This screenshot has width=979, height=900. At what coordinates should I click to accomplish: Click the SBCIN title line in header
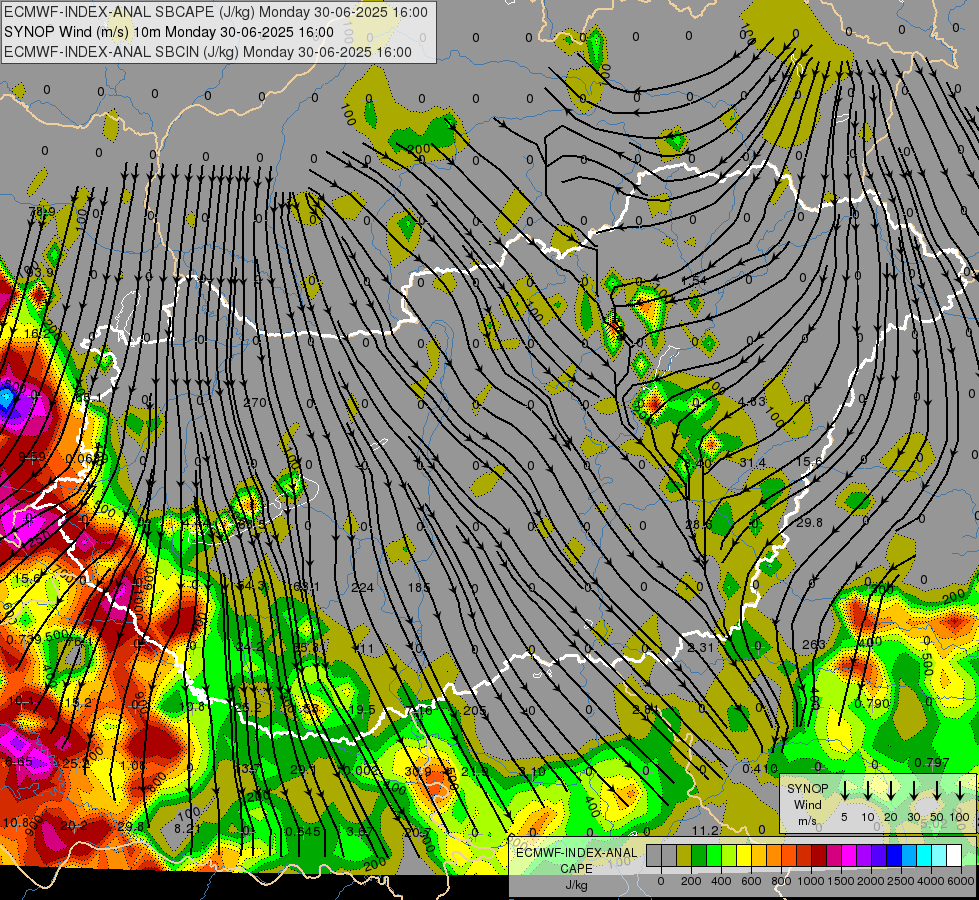point(208,52)
